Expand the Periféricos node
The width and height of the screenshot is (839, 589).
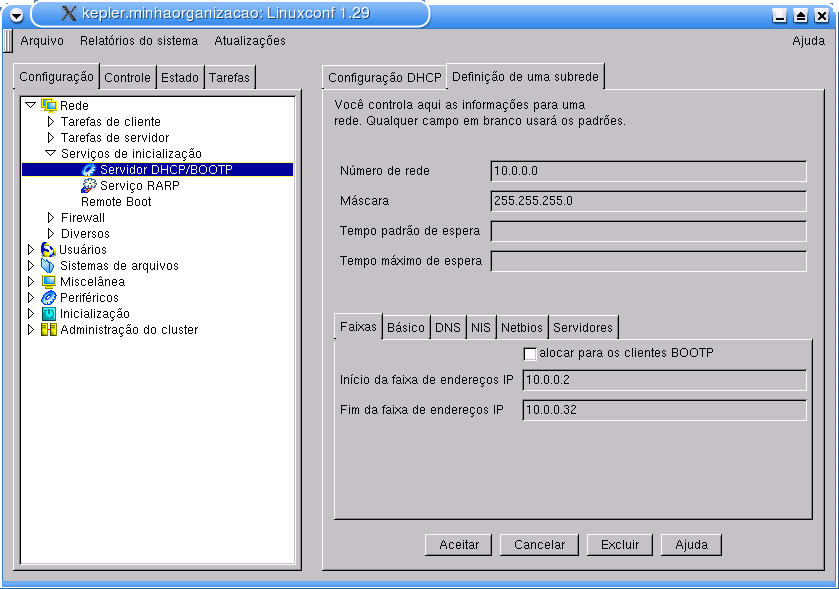point(30,297)
